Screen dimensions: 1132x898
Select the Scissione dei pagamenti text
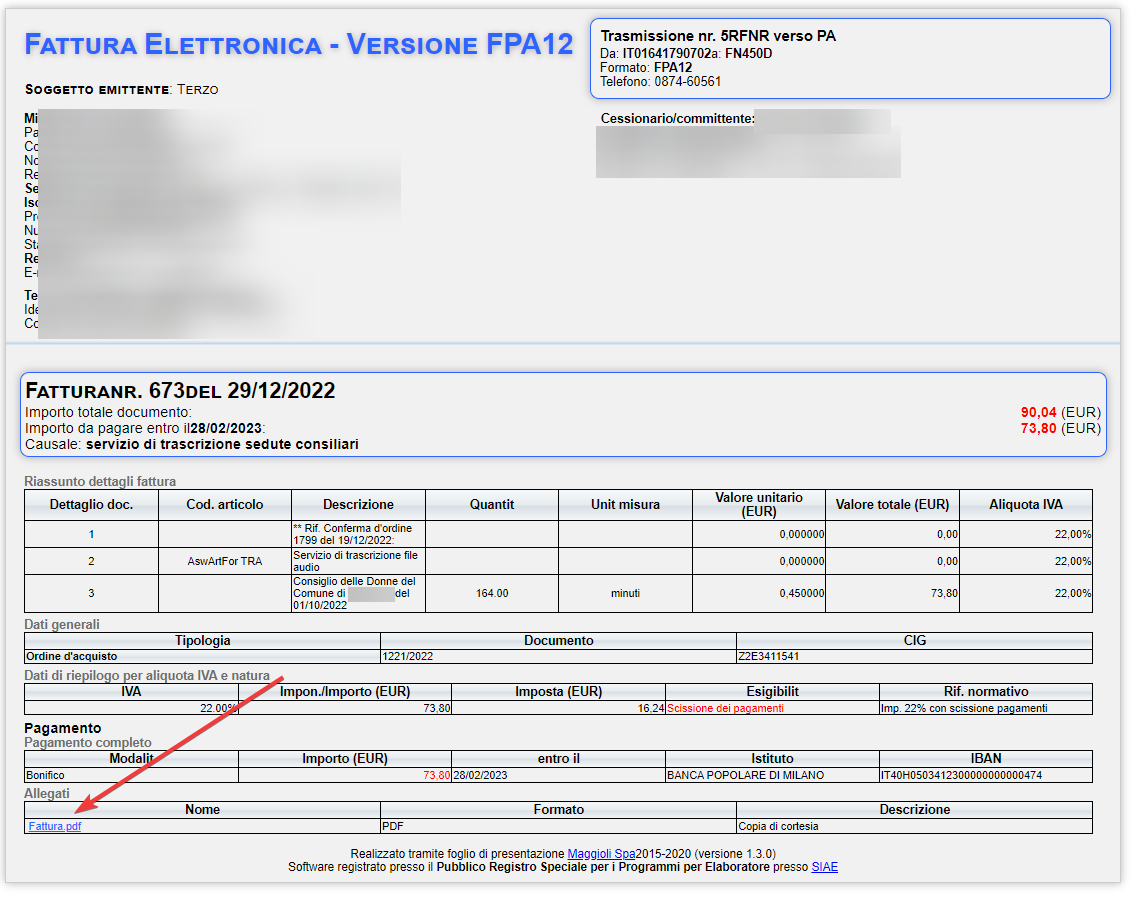point(725,708)
